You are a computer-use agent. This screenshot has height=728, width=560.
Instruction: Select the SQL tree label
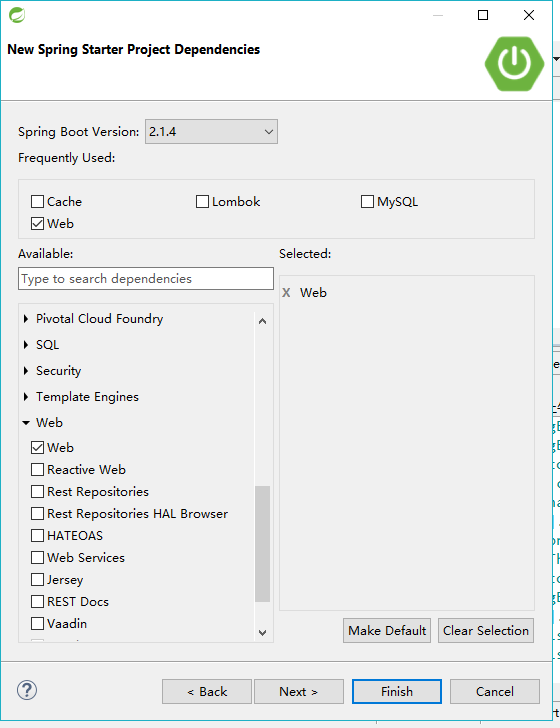tap(47, 345)
